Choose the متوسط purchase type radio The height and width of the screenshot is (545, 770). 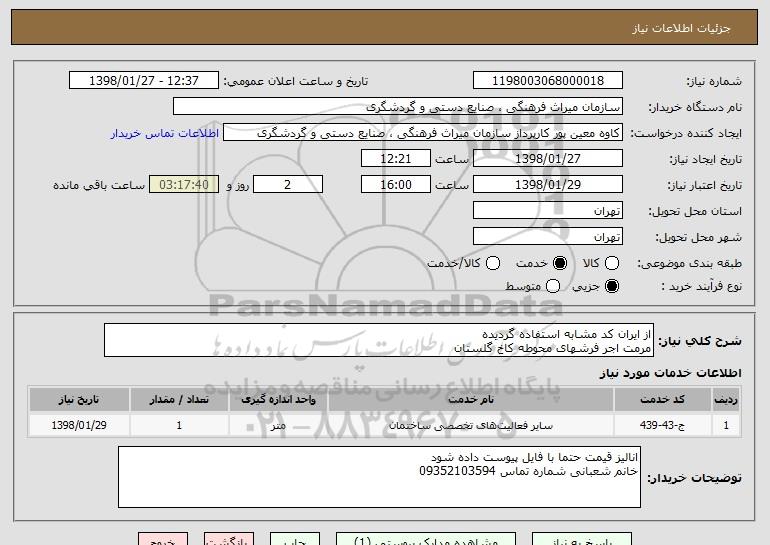(x=553, y=286)
